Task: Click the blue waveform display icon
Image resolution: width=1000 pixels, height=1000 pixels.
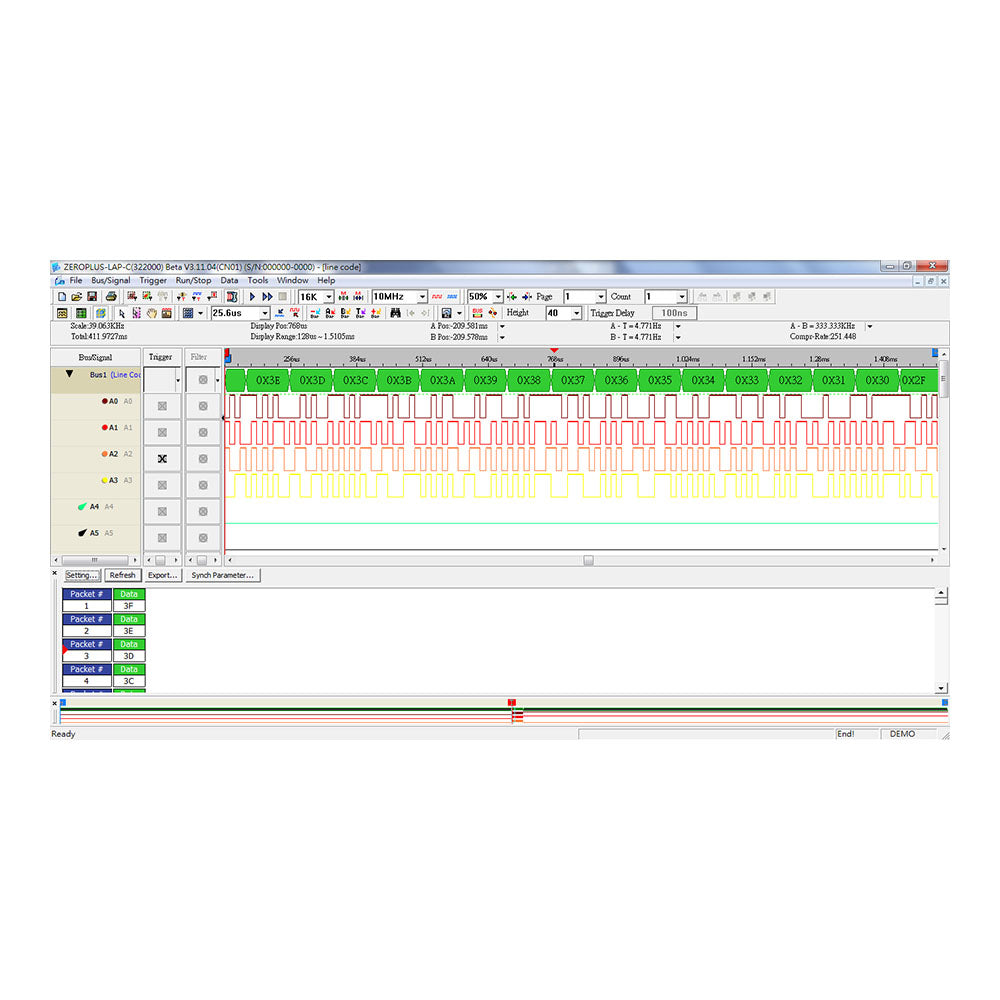Action: (x=452, y=297)
